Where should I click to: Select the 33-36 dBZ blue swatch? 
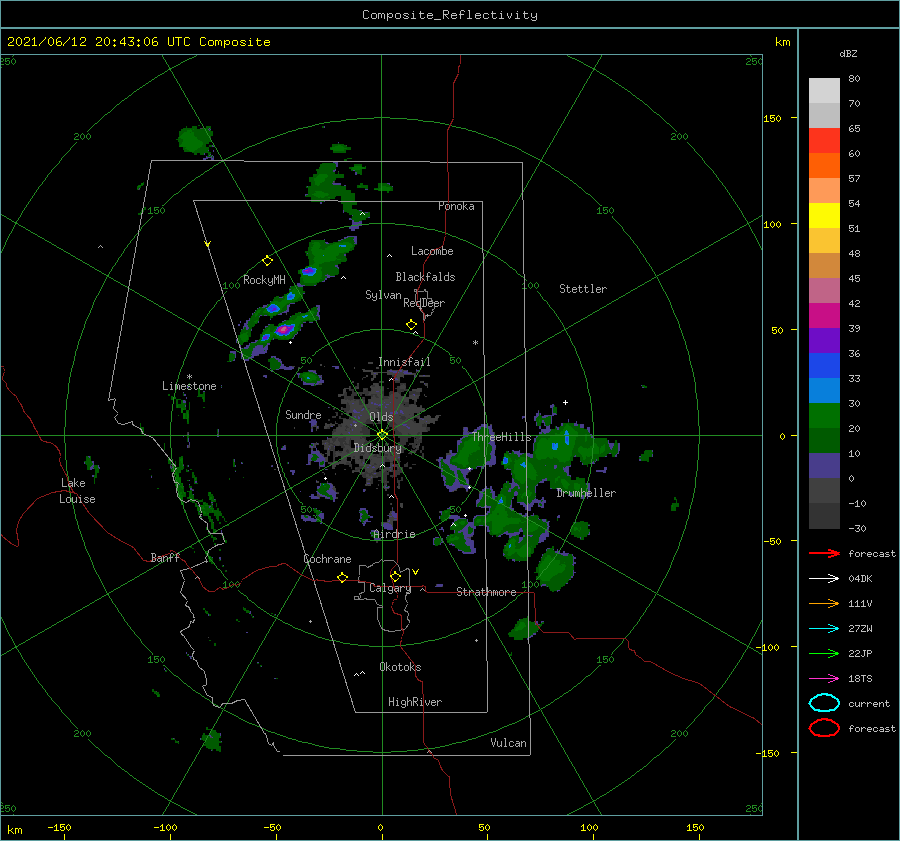[x=824, y=365]
